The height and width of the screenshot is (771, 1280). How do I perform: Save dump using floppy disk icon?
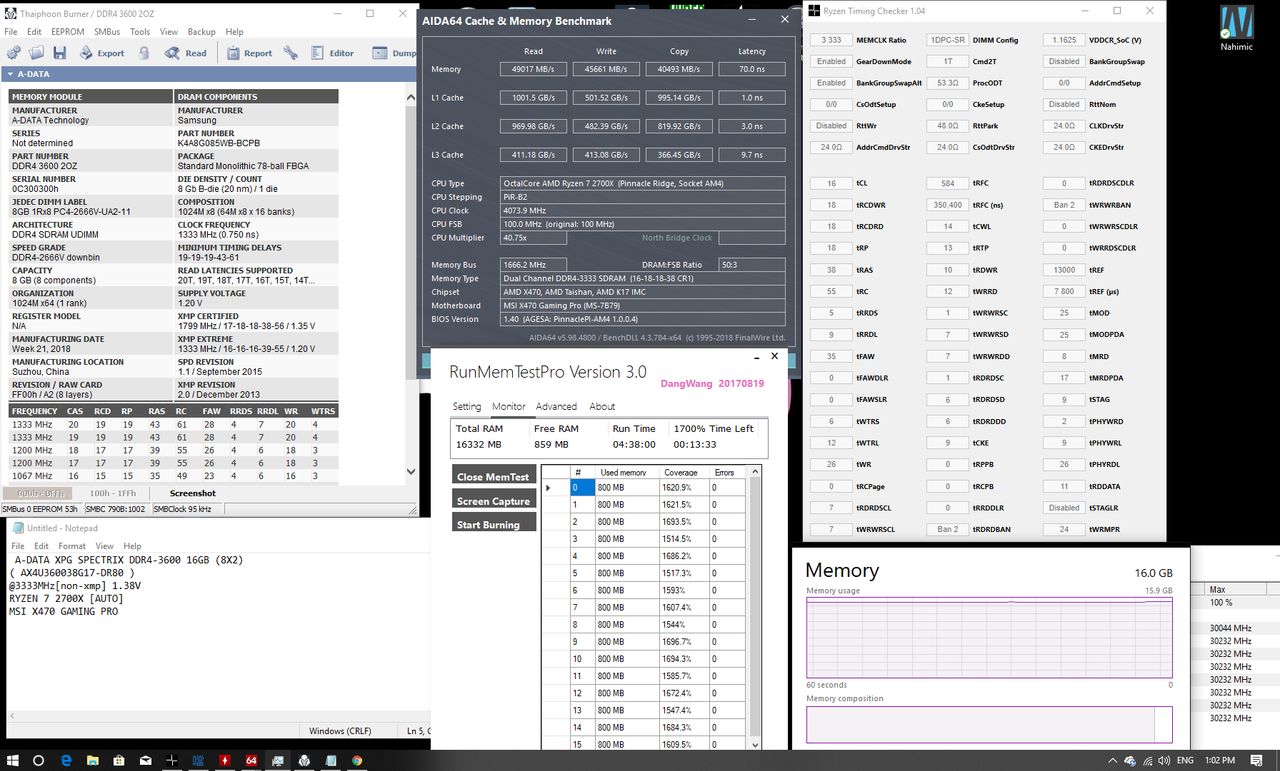coord(60,53)
